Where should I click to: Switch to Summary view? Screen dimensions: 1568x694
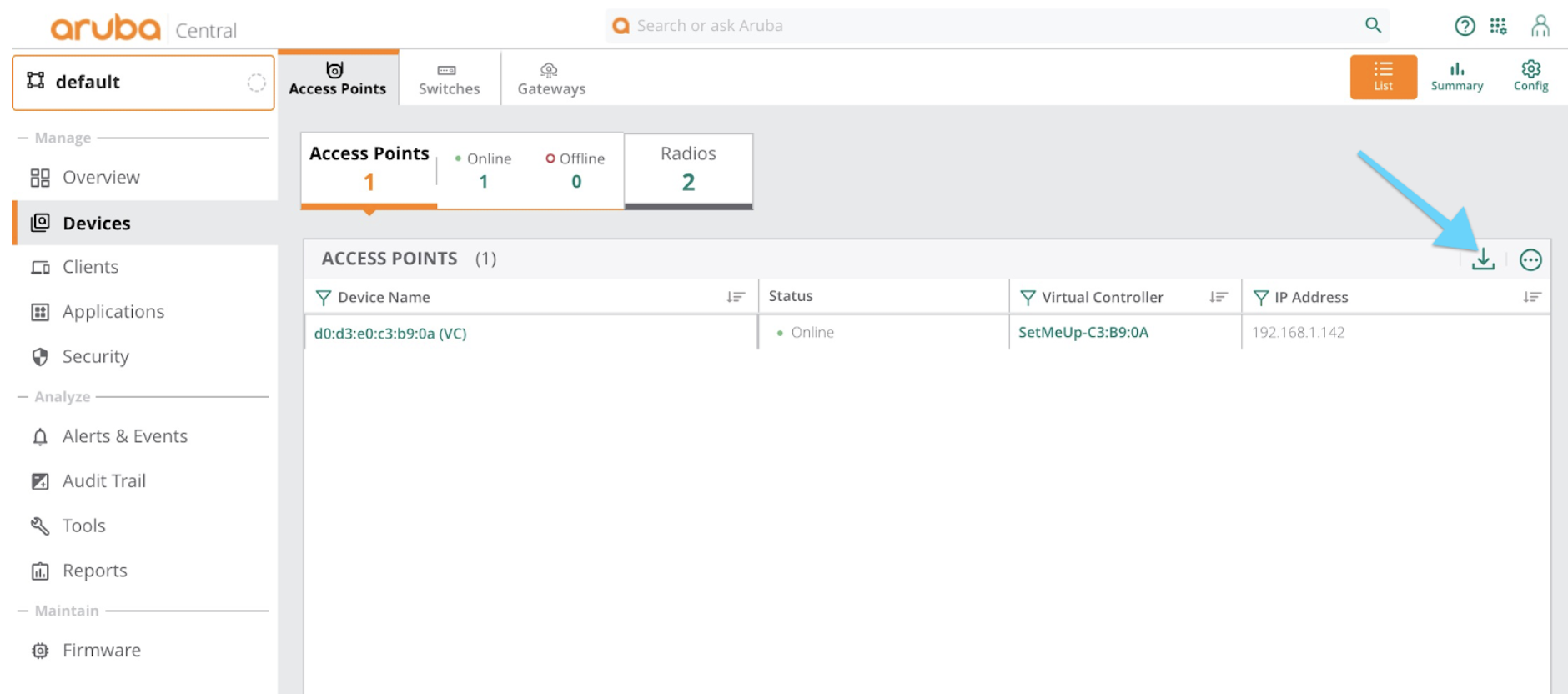(x=1457, y=77)
